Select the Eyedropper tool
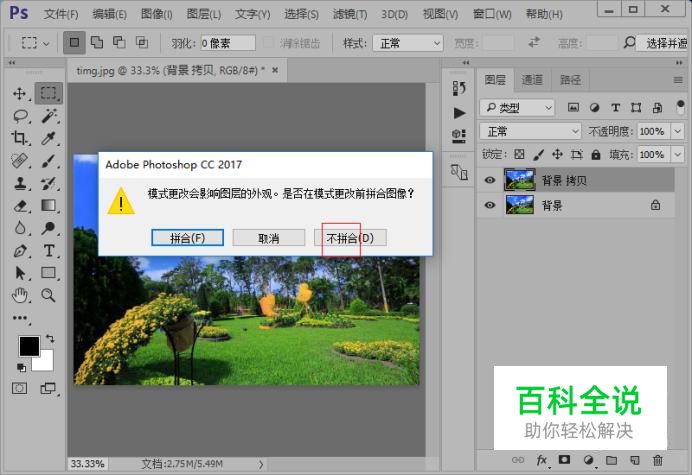This screenshot has width=692, height=475. (49, 138)
